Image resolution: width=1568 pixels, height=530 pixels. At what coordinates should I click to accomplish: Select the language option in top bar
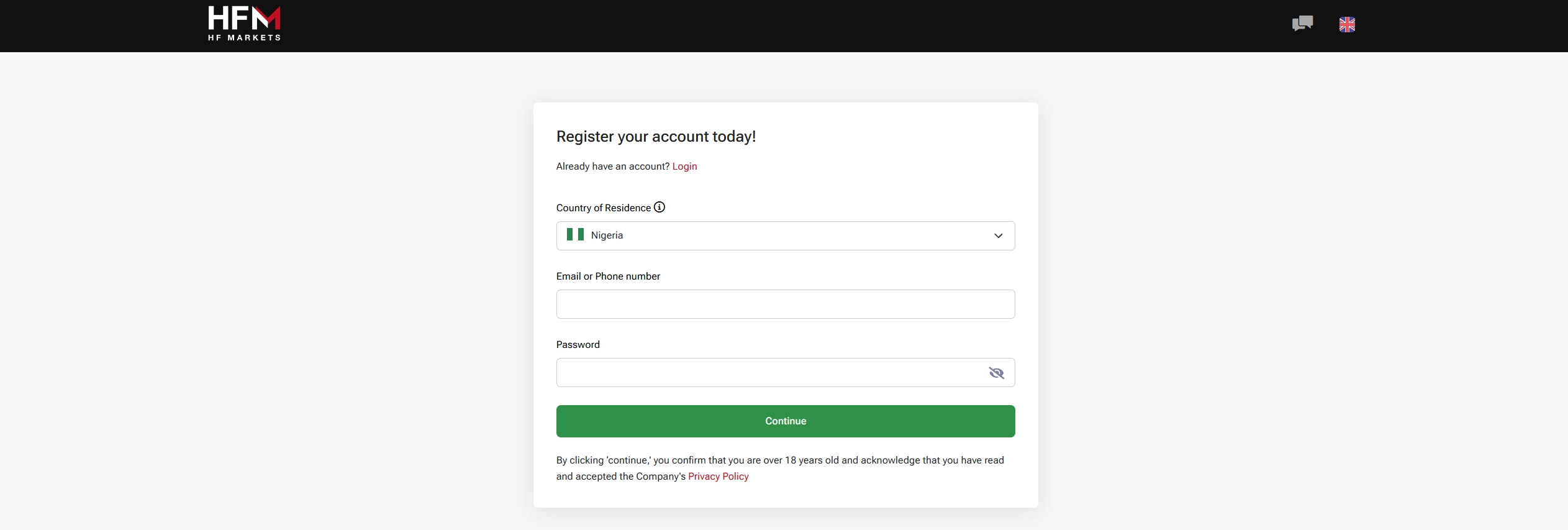coord(1348,24)
